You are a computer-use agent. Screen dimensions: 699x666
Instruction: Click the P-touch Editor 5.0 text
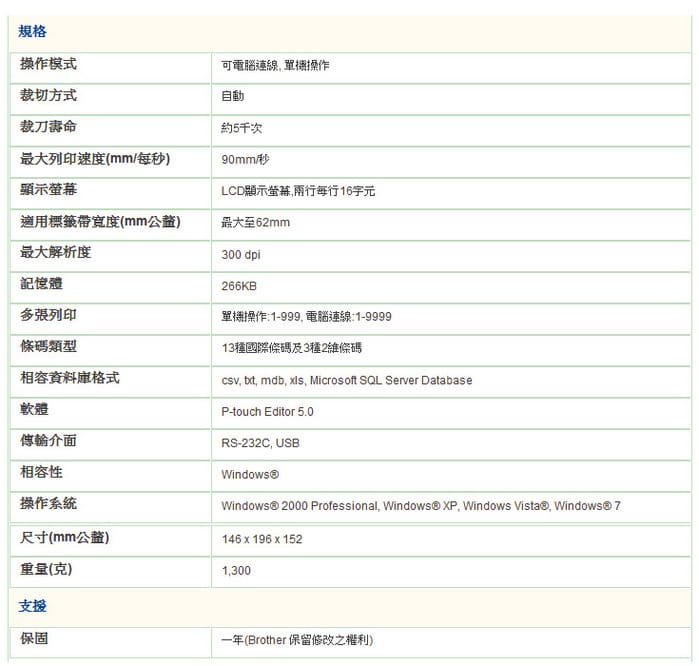267,412
